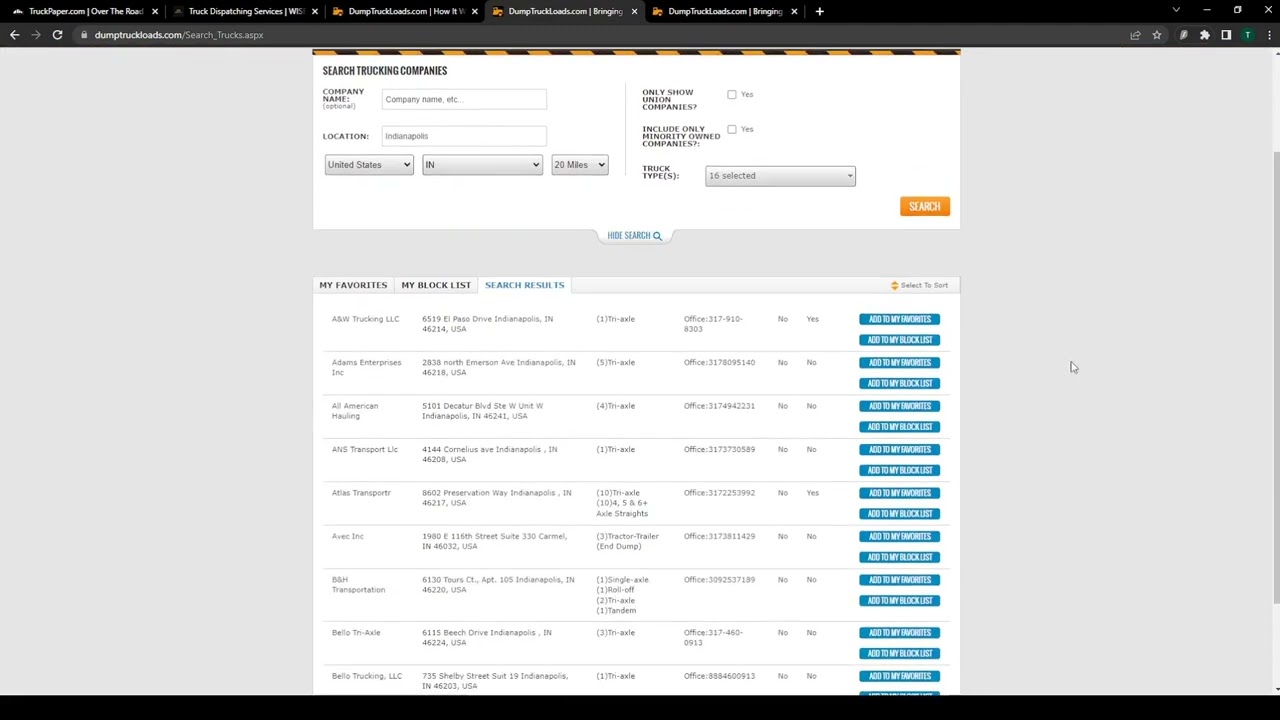The width and height of the screenshot is (1280, 720).
Task: Open the 20 Miles radius dropdown
Action: point(579,164)
